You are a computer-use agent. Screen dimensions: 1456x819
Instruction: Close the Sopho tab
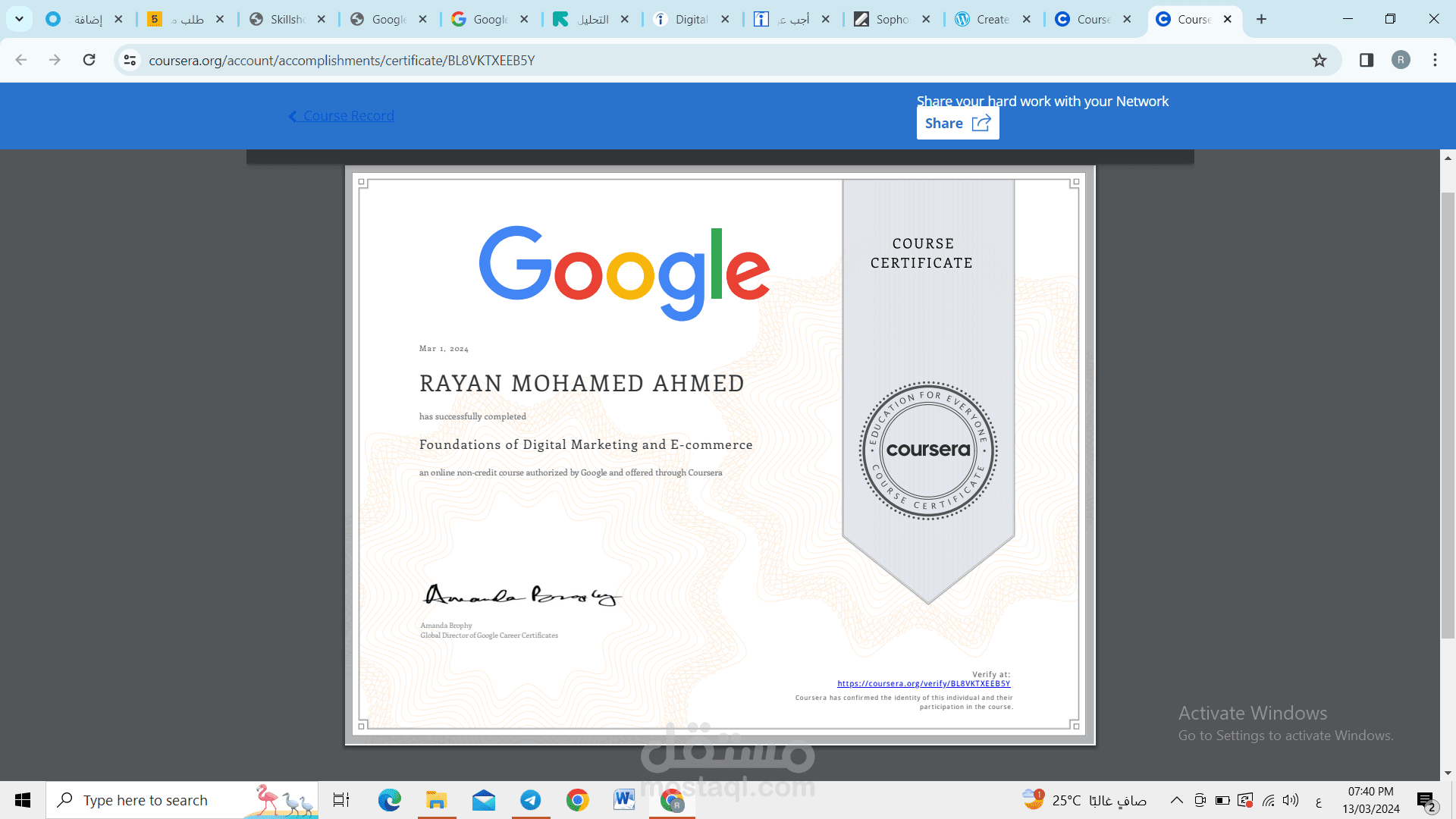point(927,19)
